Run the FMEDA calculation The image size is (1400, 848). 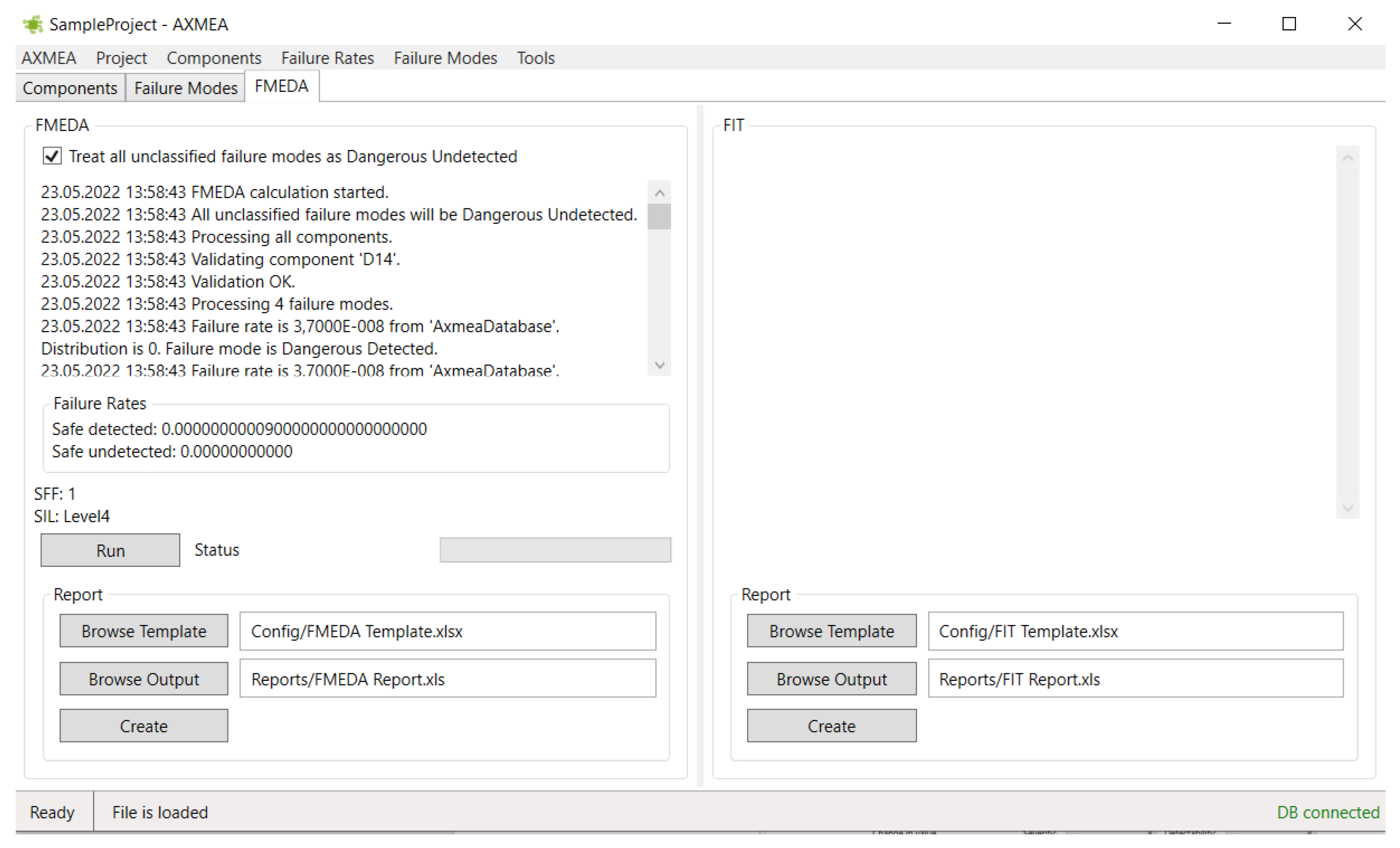click(x=110, y=550)
